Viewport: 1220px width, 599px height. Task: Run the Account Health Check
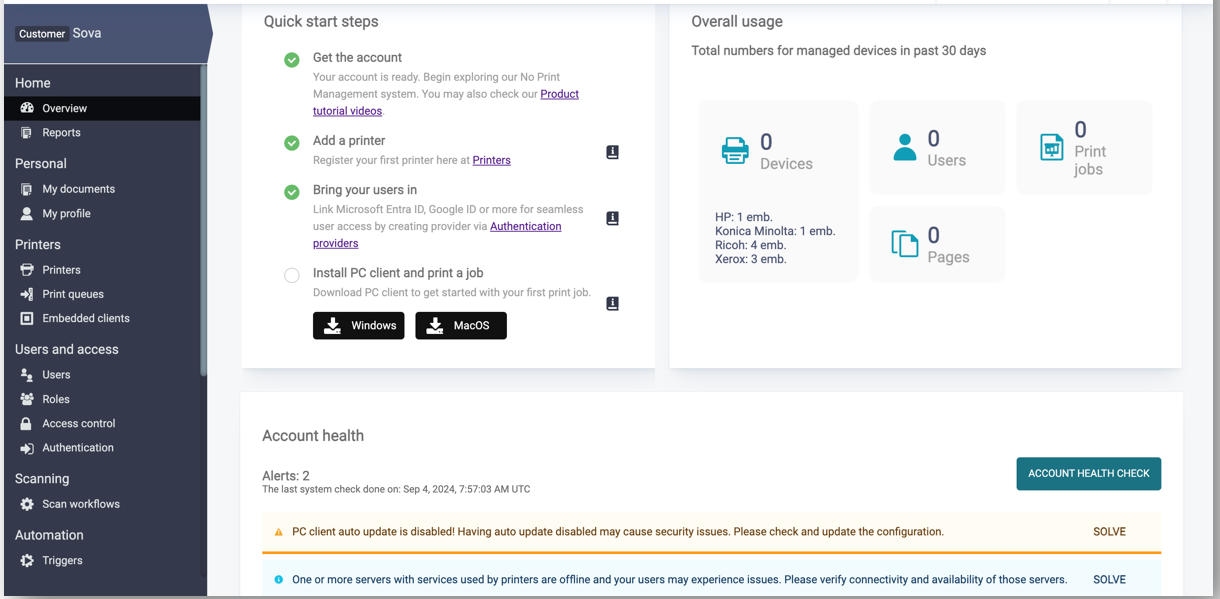(x=1088, y=474)
